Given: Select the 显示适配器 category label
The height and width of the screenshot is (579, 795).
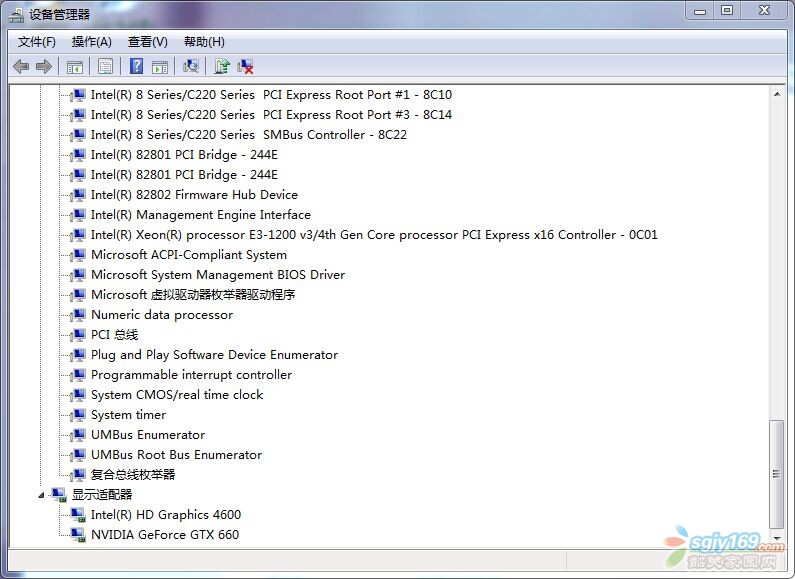Looking at the screenshot, I should point(102,494).
